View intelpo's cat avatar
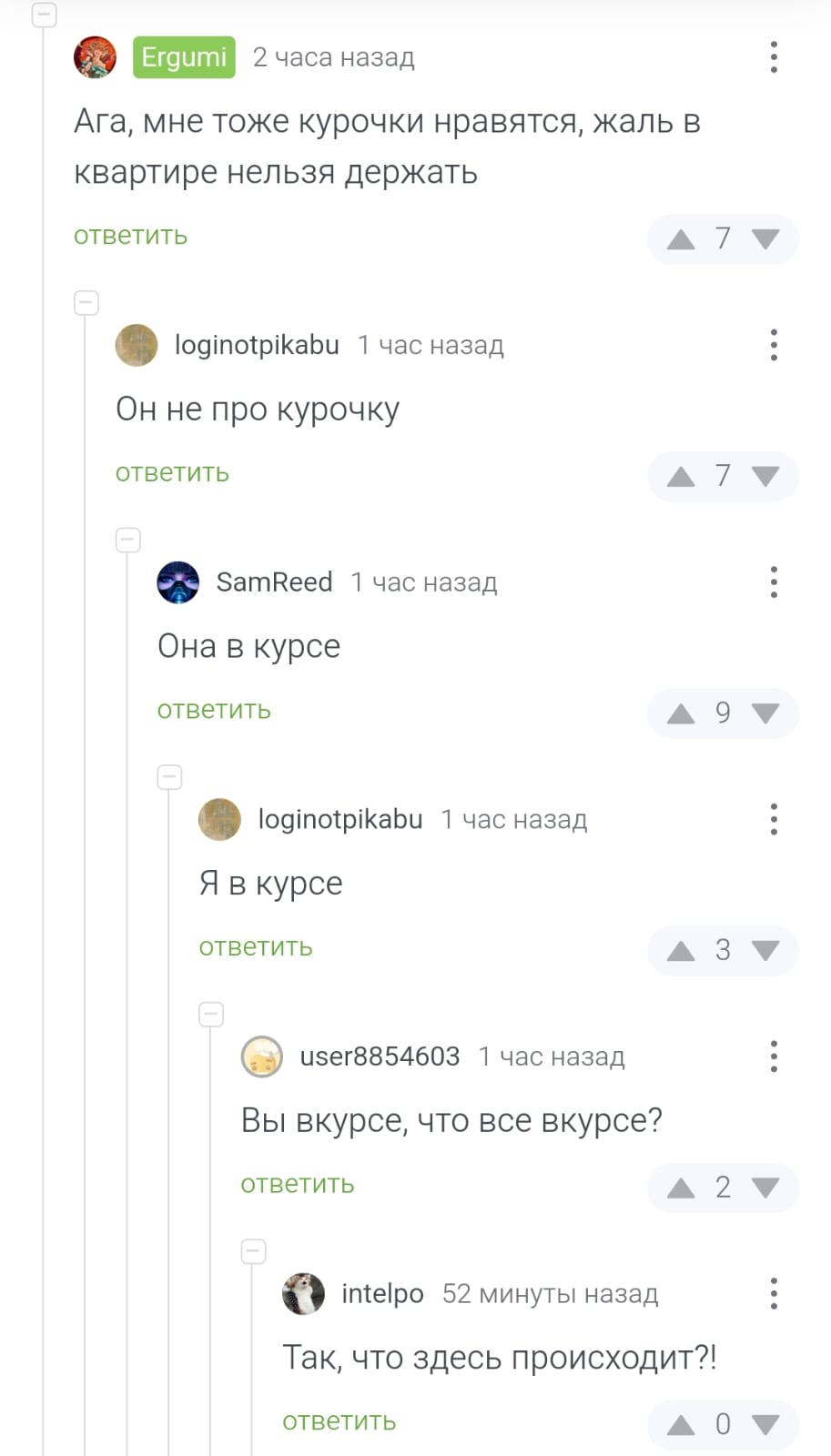The height and width of the screenshot is (1456, 831). click(303, 1293)
